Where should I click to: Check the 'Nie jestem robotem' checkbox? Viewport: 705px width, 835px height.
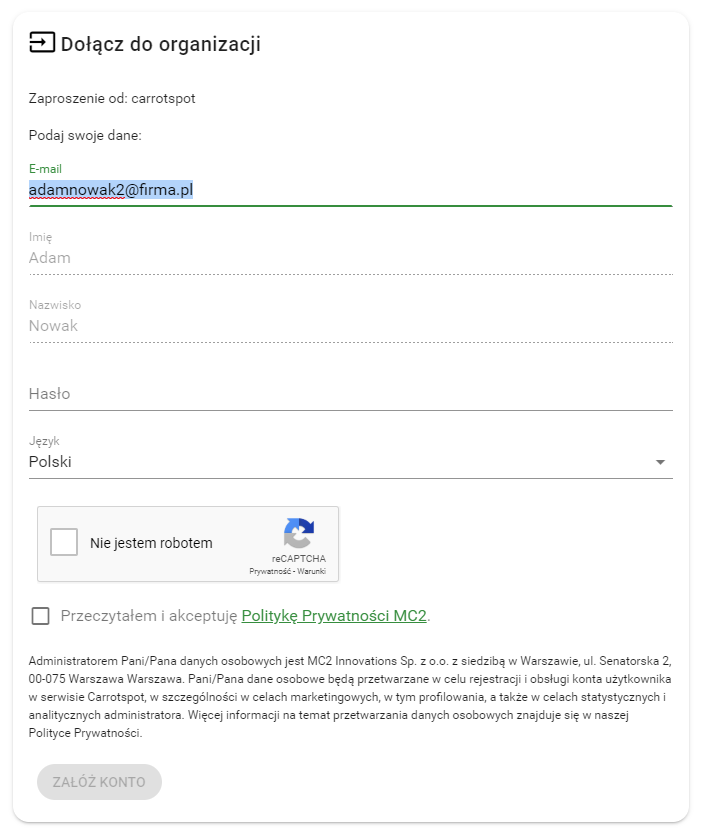(64, 543)
